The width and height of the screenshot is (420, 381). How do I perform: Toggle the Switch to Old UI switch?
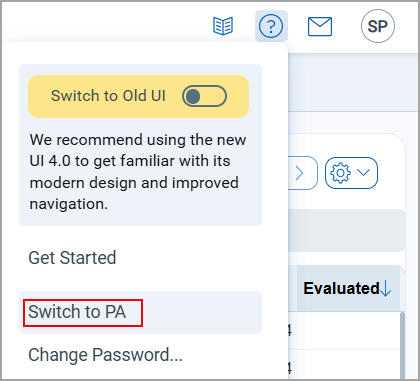click(x=204, y=96)
